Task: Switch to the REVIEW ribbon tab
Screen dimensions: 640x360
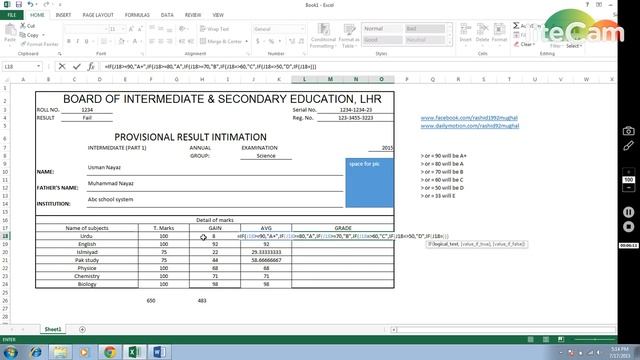Action: pos(193,15)
